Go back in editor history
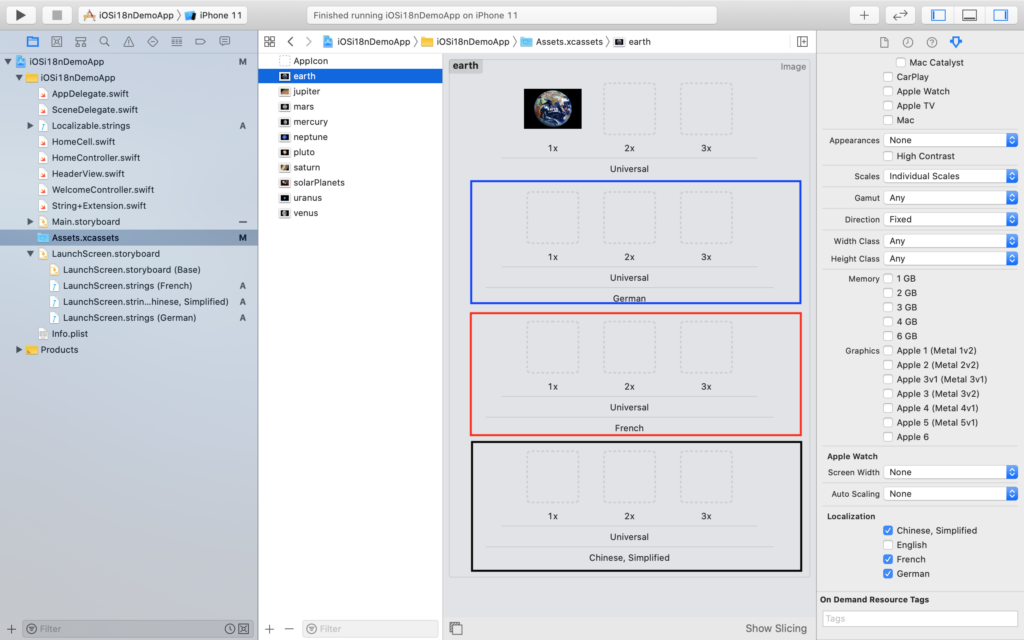Viewport: 1024px width, 640px height. point(291,41)
